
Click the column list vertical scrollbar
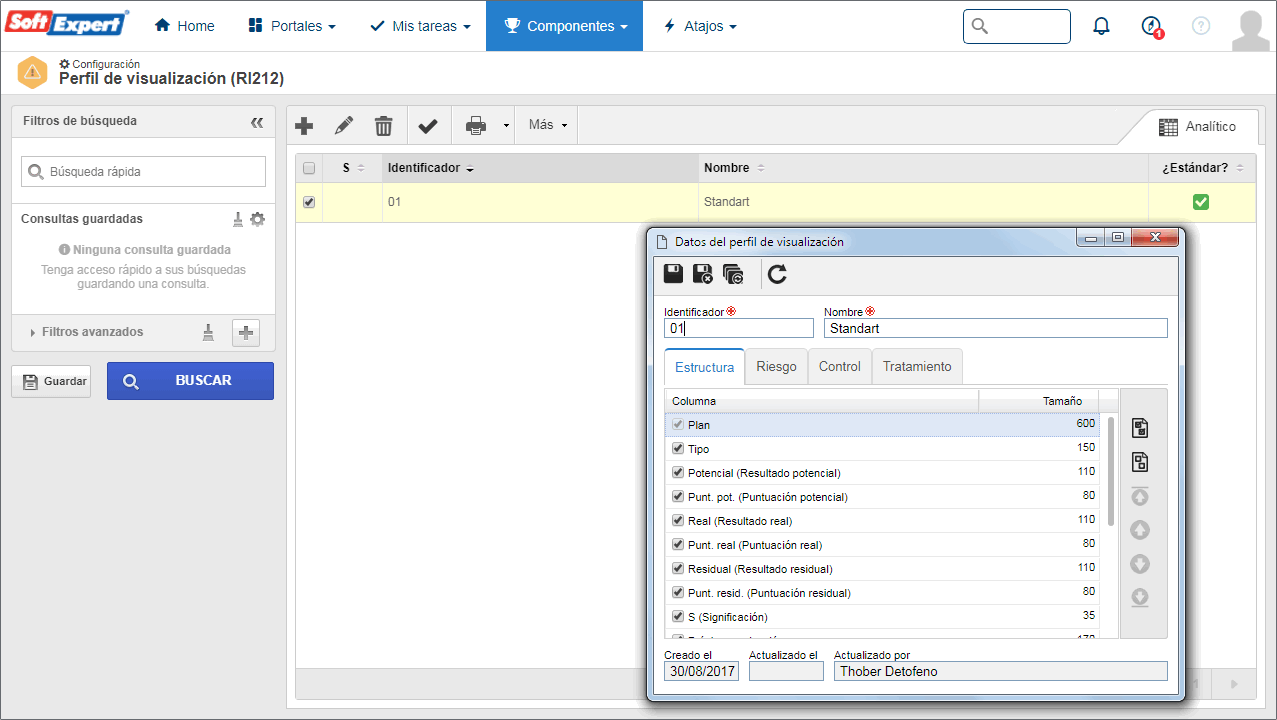1110,471
